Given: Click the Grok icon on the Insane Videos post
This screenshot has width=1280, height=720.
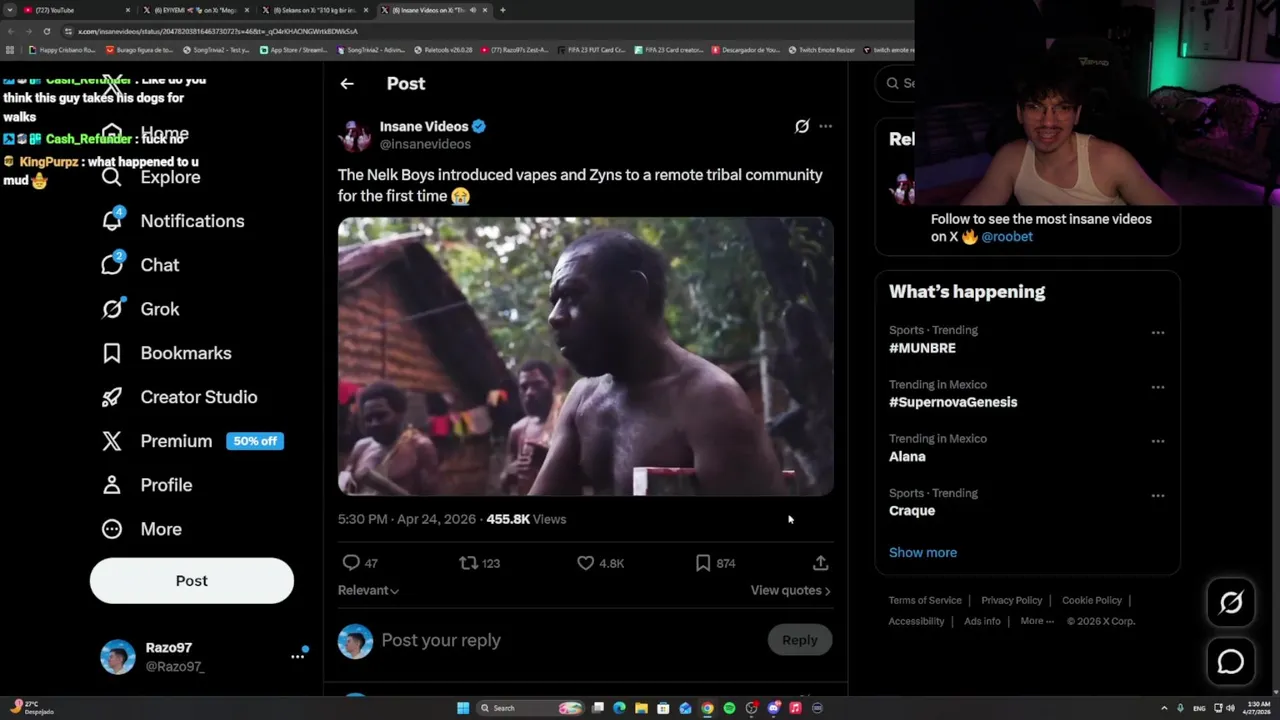Looking at the screenshot, I should [x=802, y=126].
